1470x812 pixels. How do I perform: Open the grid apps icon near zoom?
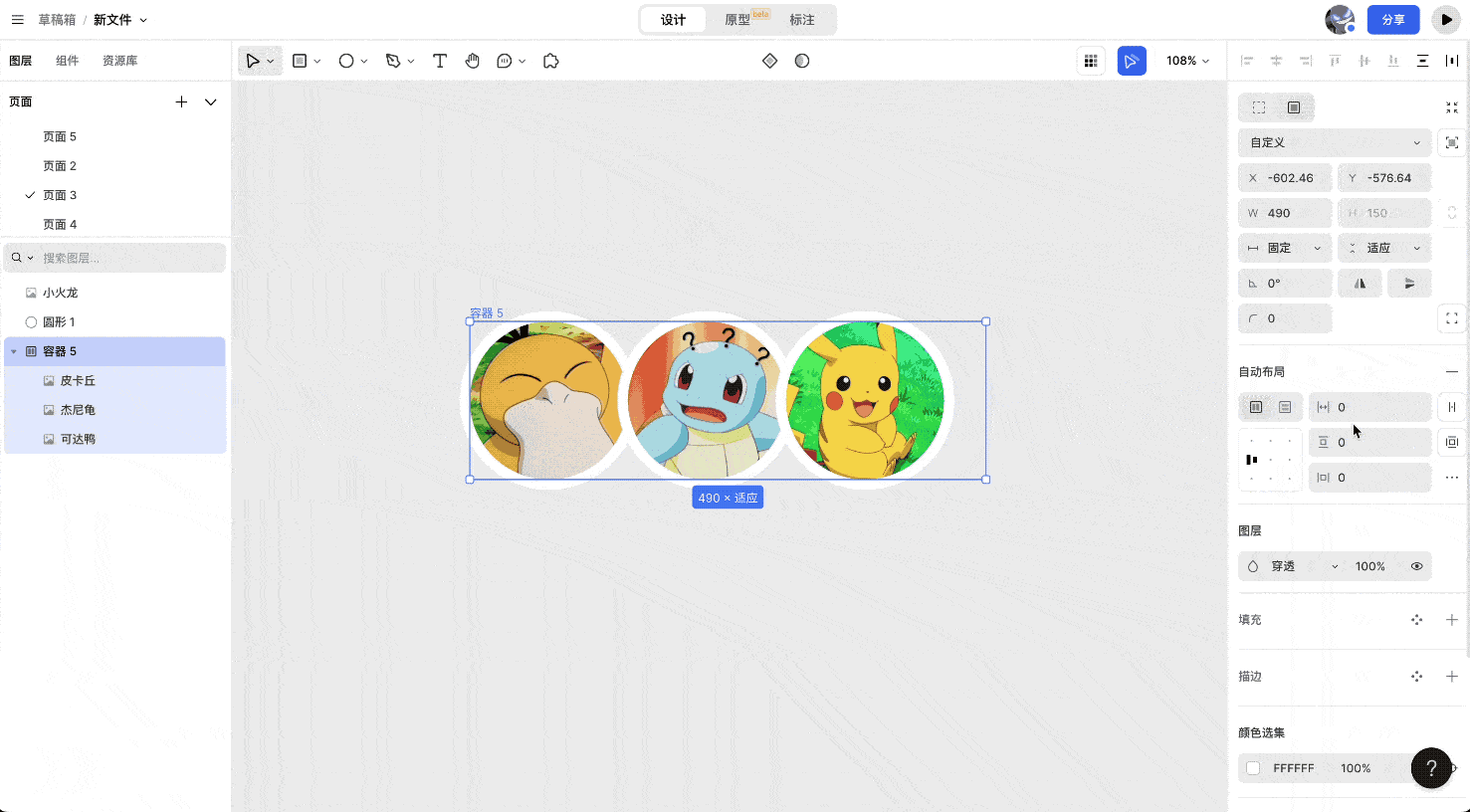(1091, 61)
